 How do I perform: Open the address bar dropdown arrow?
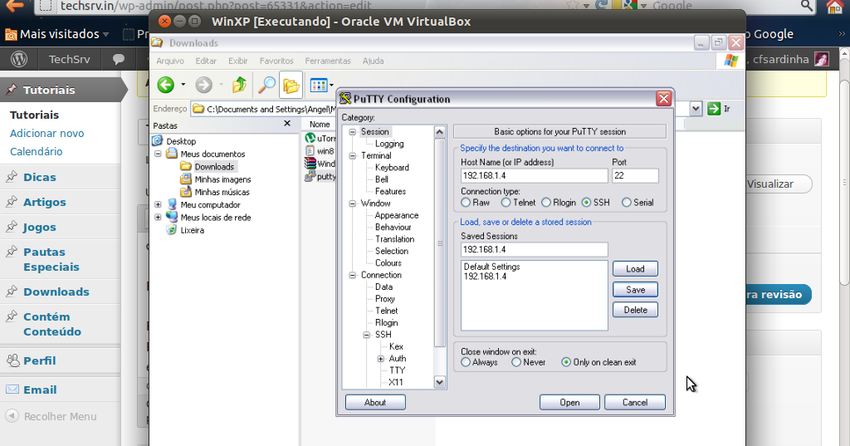(x=696, y=109)
